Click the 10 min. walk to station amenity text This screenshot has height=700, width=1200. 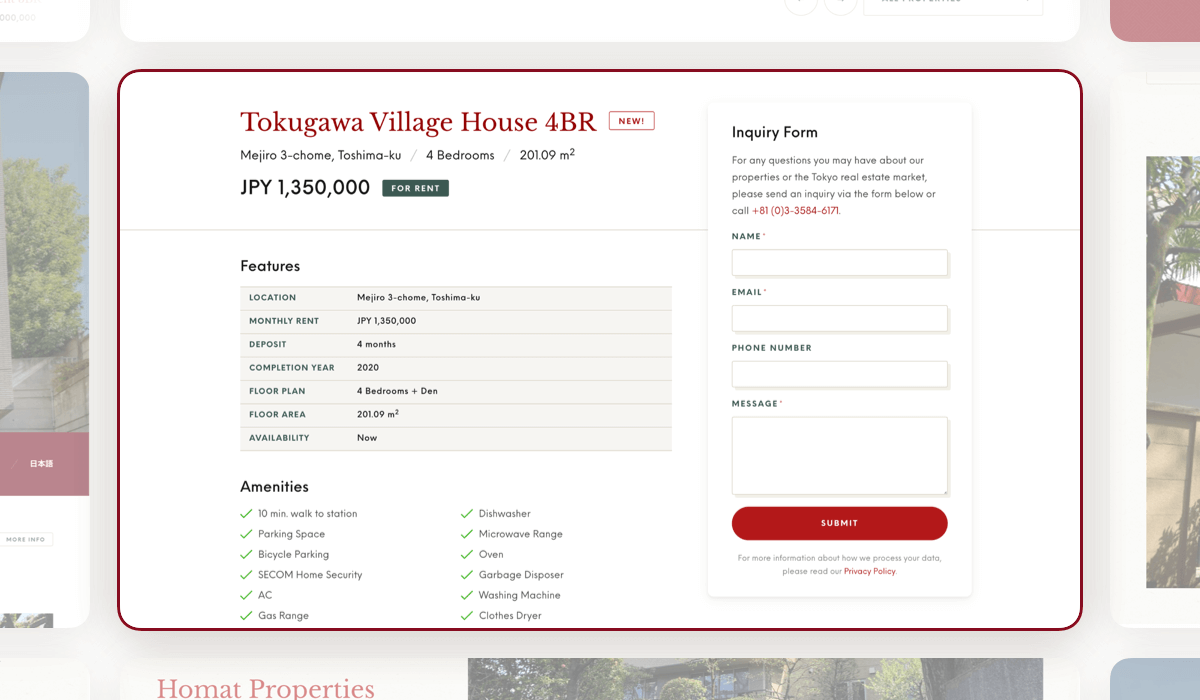tap(307, 514)
